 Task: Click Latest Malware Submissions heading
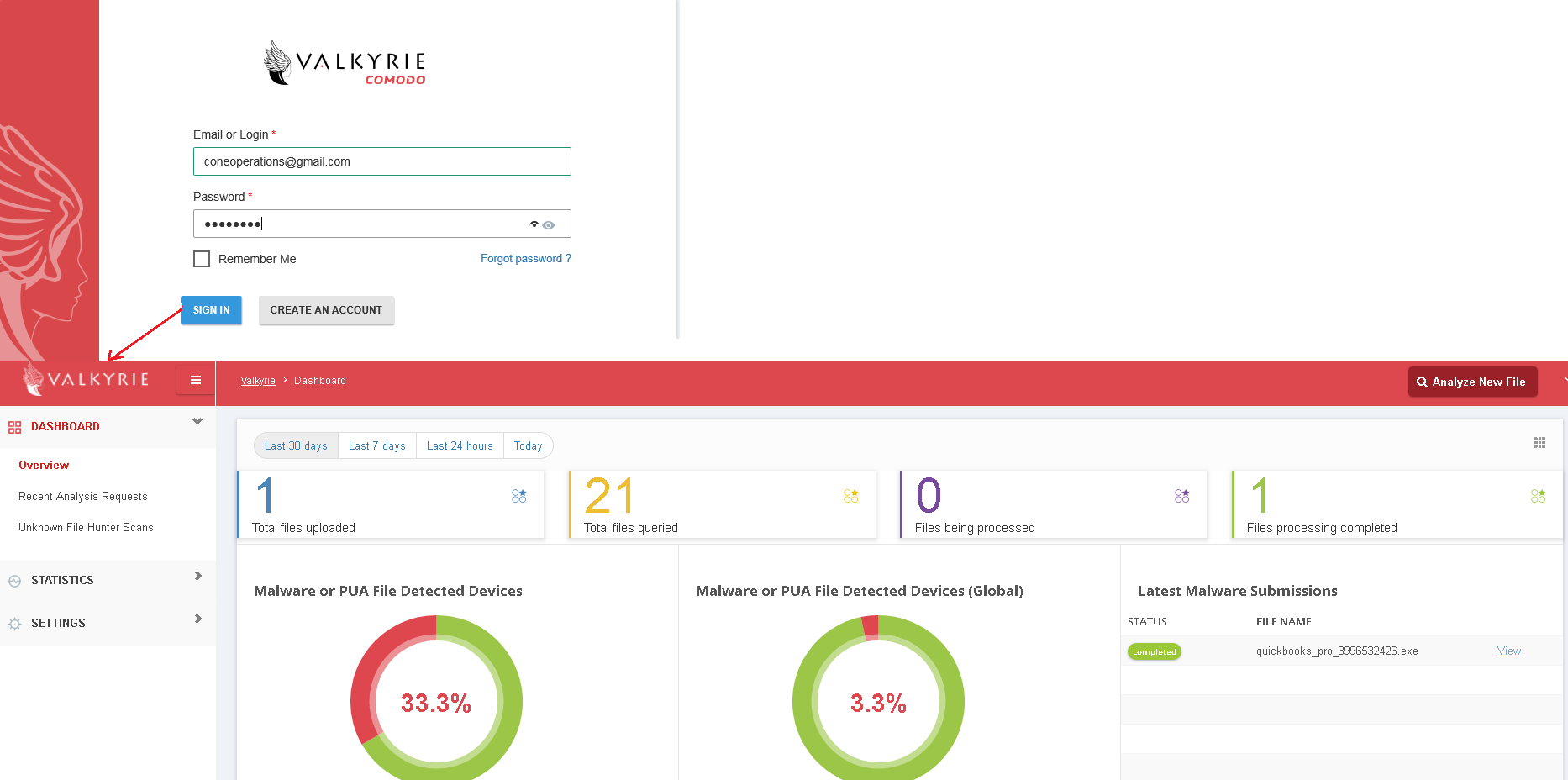(x=1238, y=591)
